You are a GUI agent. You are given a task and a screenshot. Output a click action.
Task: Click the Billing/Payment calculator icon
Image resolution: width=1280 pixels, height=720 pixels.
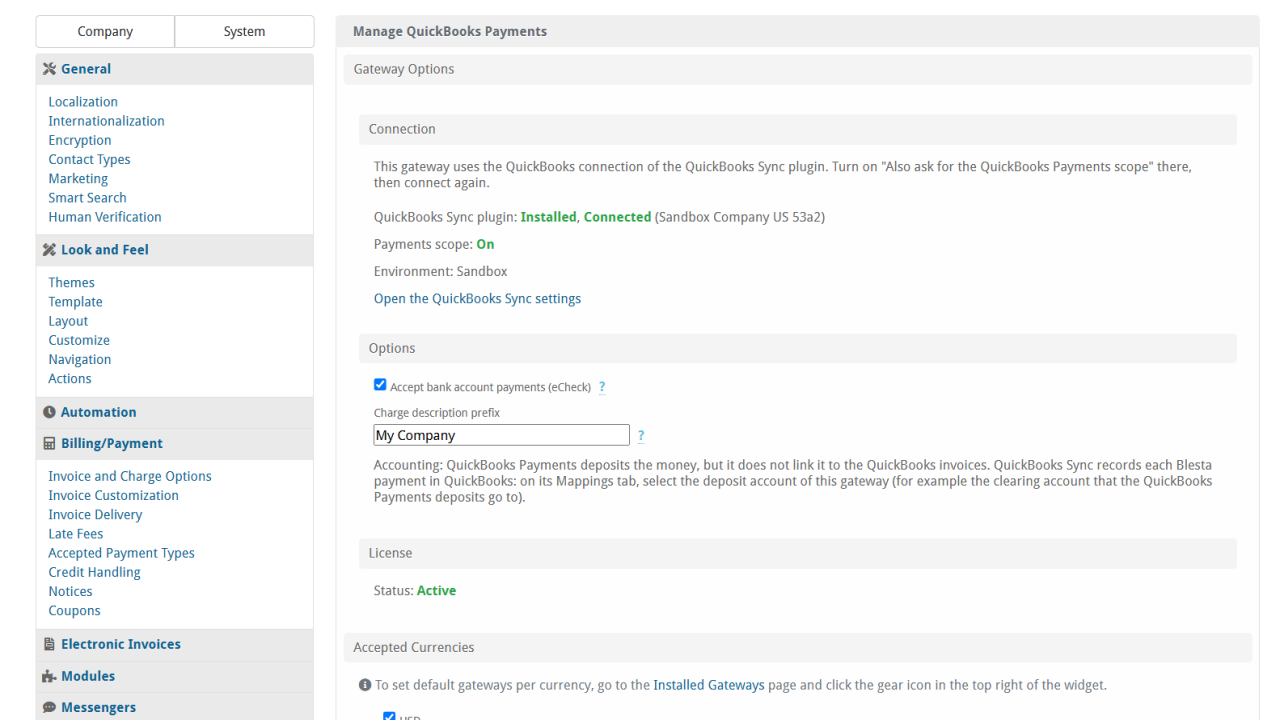pos(49,443)
